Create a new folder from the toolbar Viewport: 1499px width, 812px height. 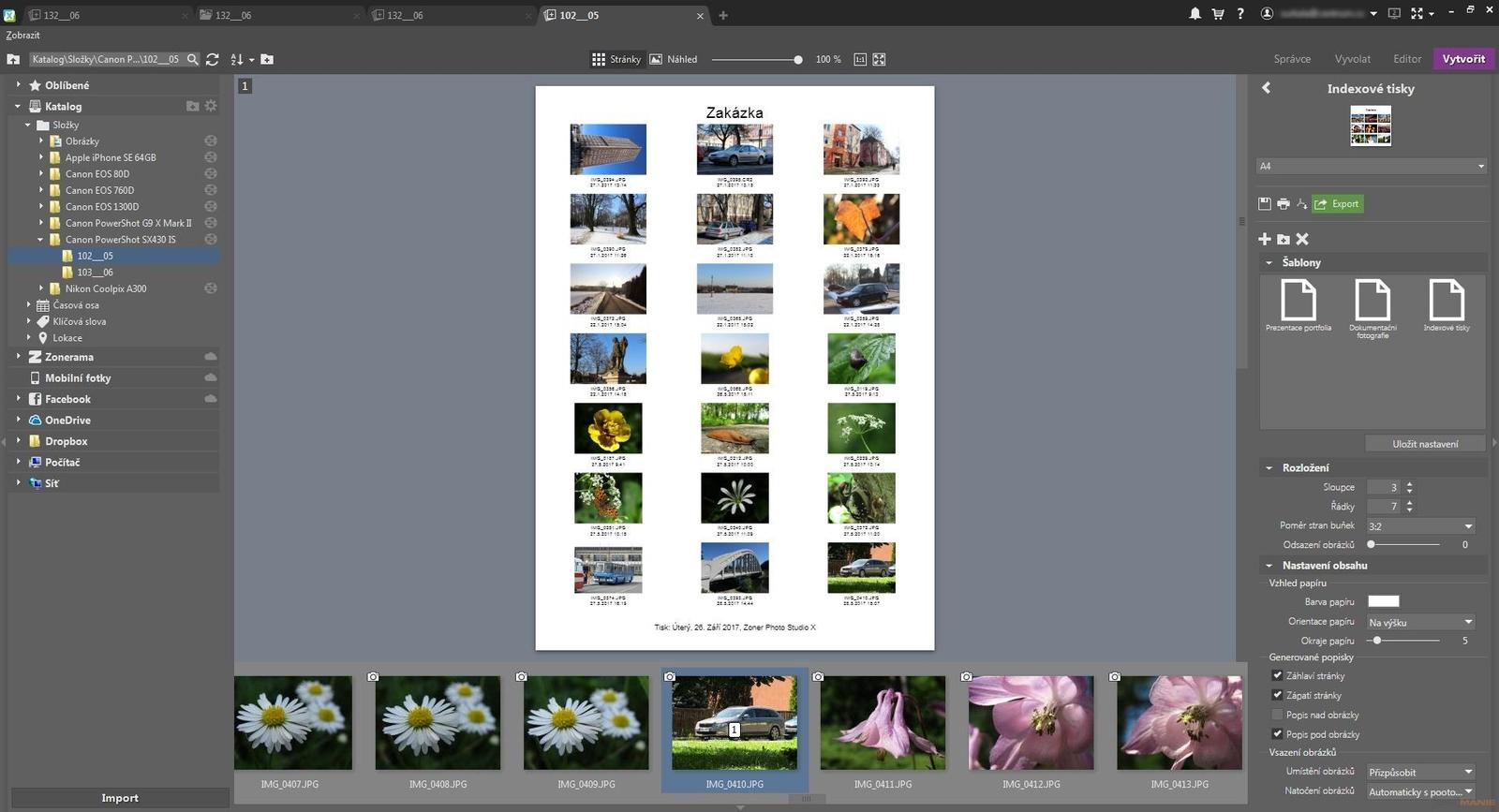tap(267, 59)
